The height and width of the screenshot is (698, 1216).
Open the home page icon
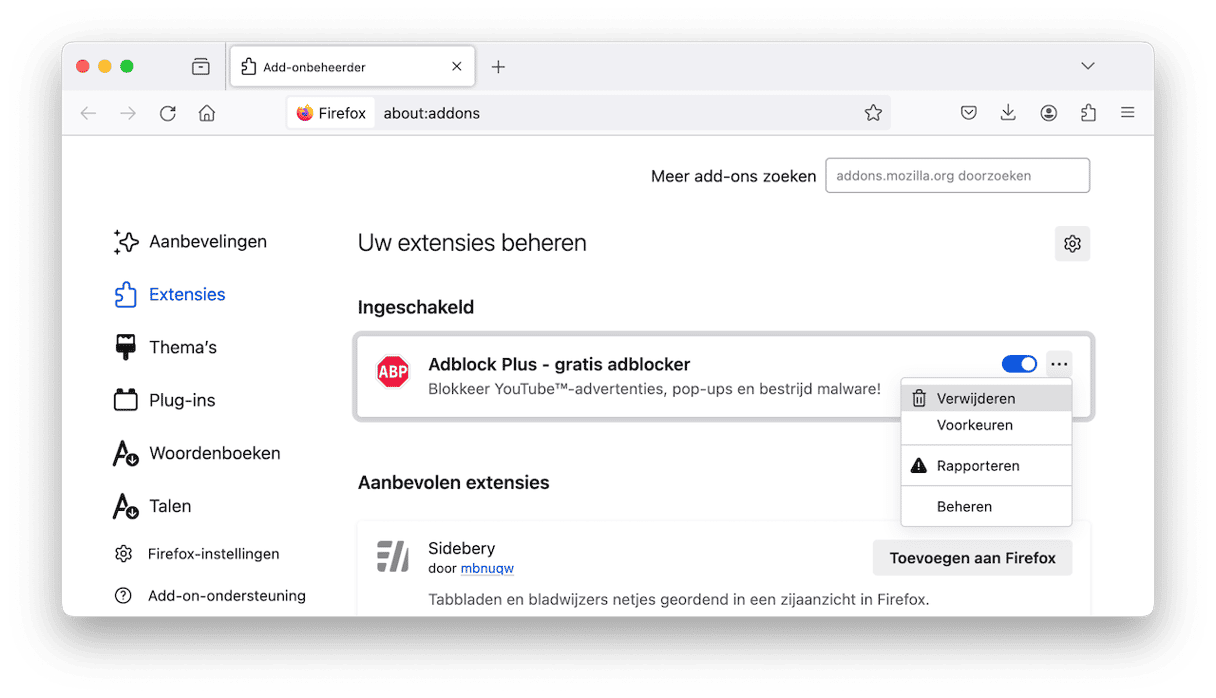click(207, 113)
